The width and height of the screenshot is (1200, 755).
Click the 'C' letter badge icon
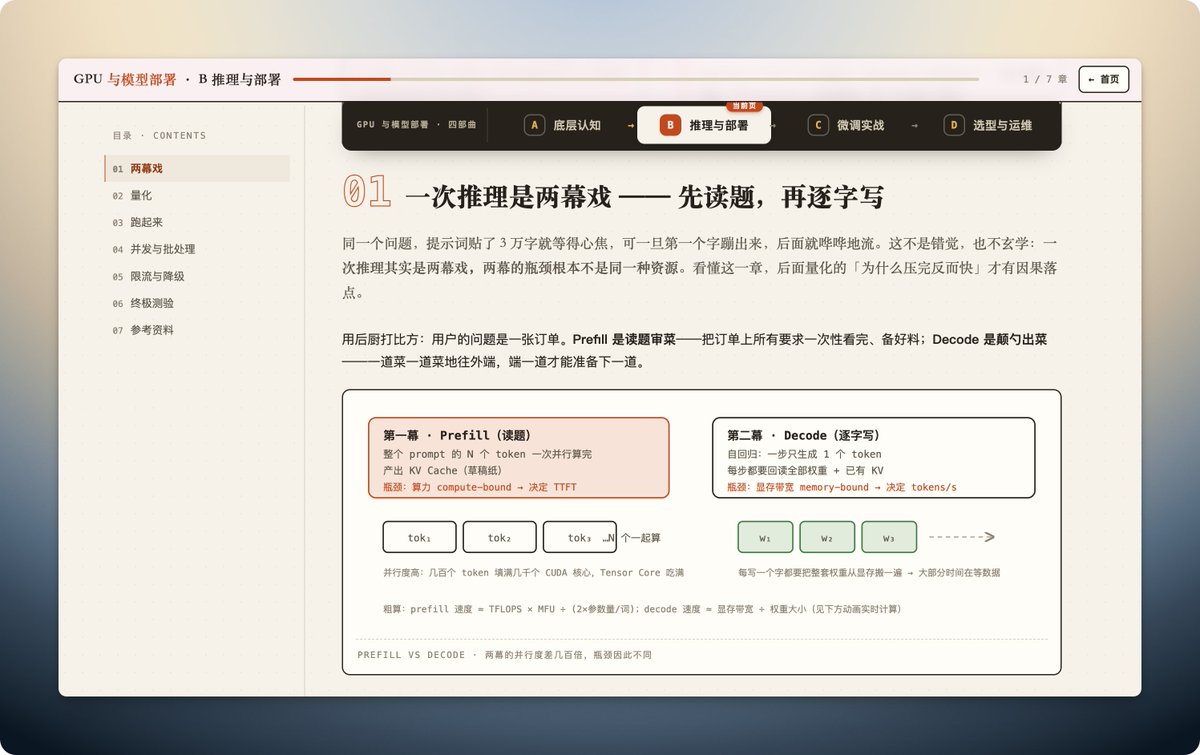[x=818, y=125]
